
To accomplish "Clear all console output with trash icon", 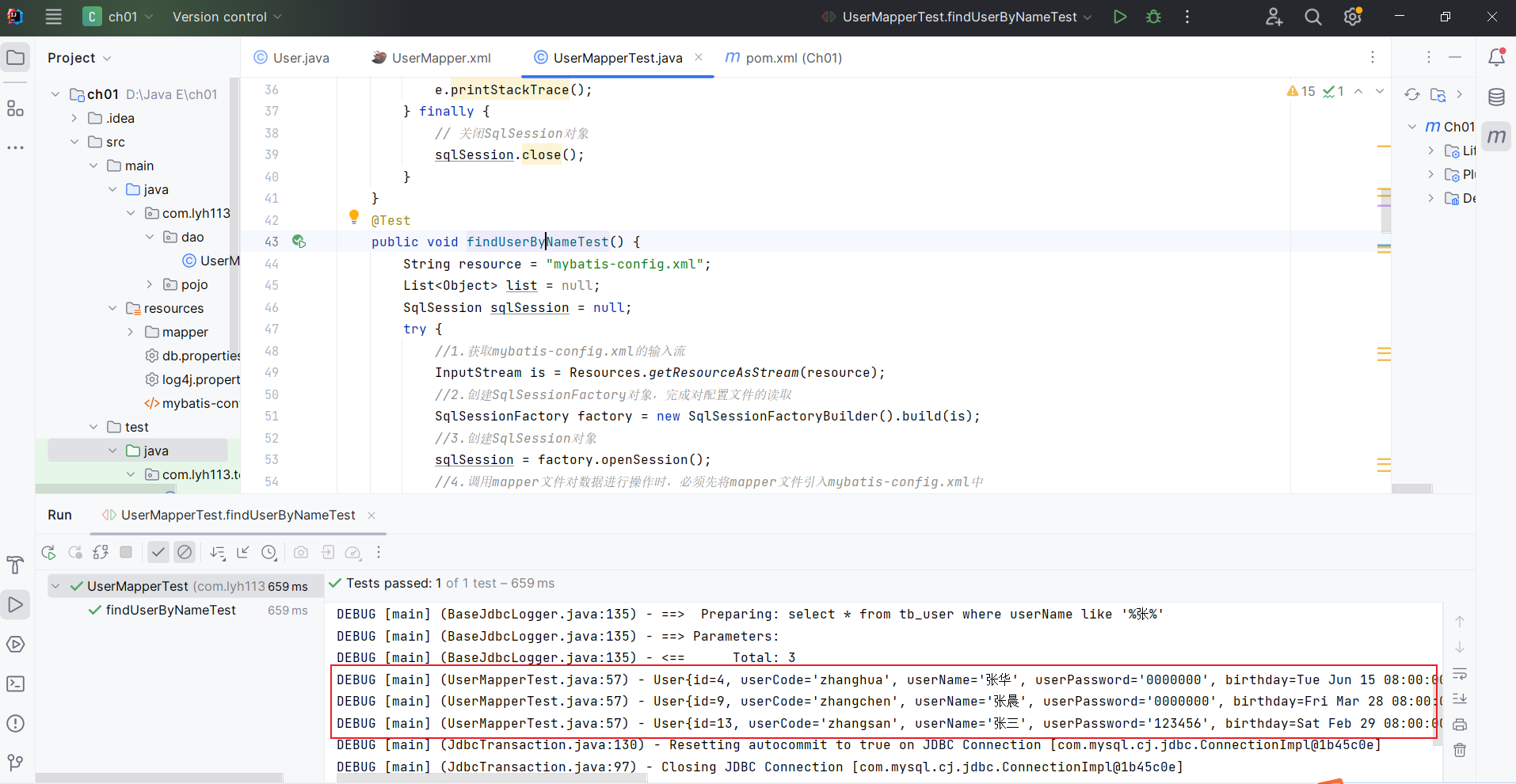I will coord(1460,750).
